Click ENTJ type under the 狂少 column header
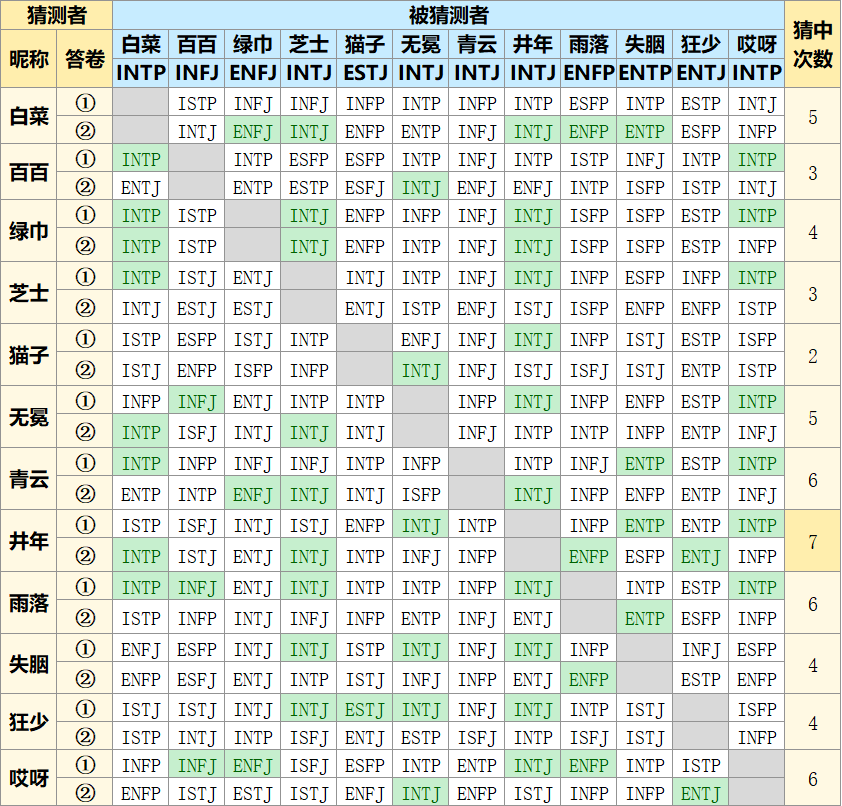The height and width of the screenshot is (806, 842). point(701,73)
